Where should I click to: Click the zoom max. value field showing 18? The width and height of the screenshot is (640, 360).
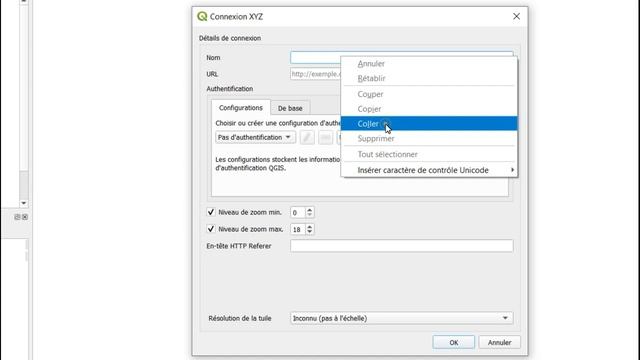click(x=298, y=229)
